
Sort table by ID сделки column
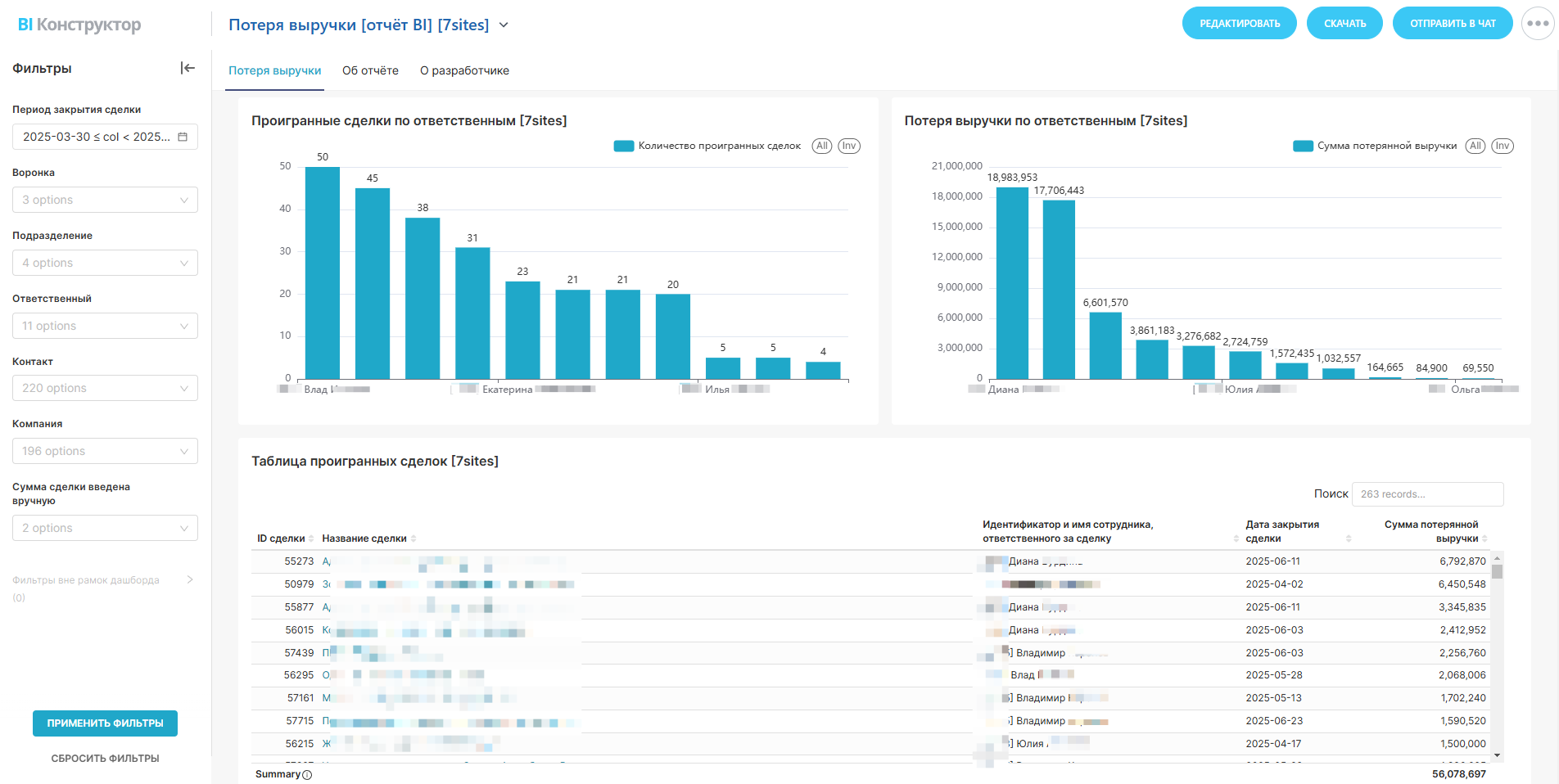pyautogui.click(x=311, y=538)
